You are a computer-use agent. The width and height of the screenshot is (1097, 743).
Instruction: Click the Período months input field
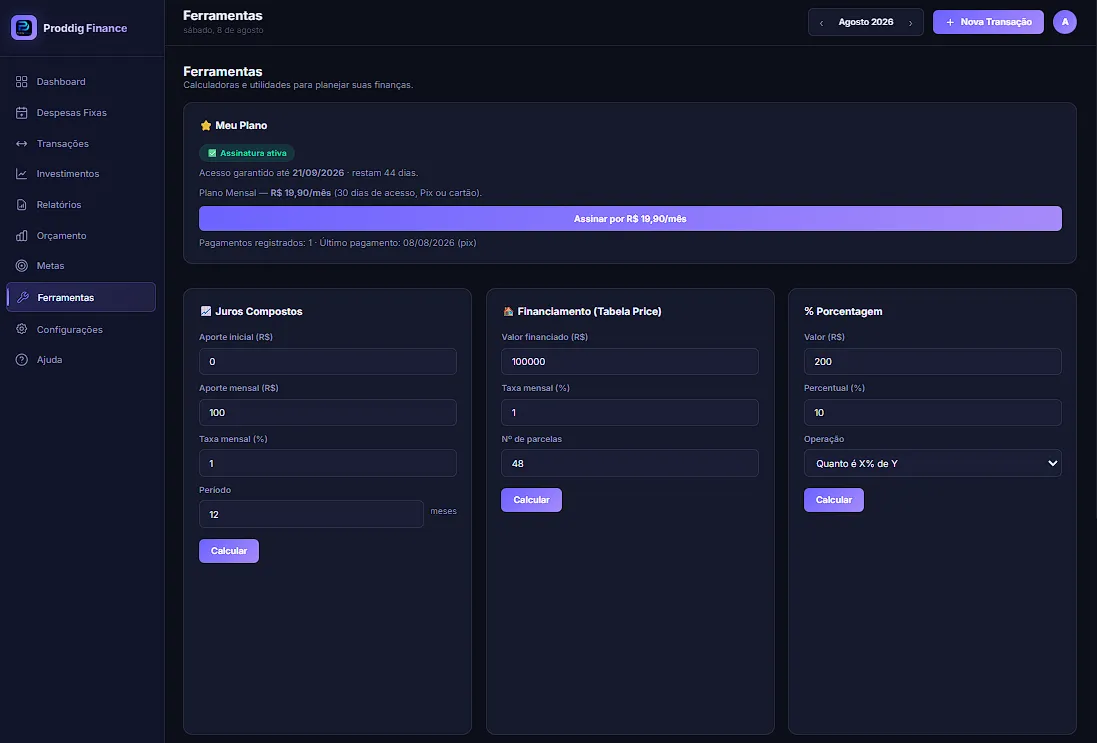click(x=311, y=514)
